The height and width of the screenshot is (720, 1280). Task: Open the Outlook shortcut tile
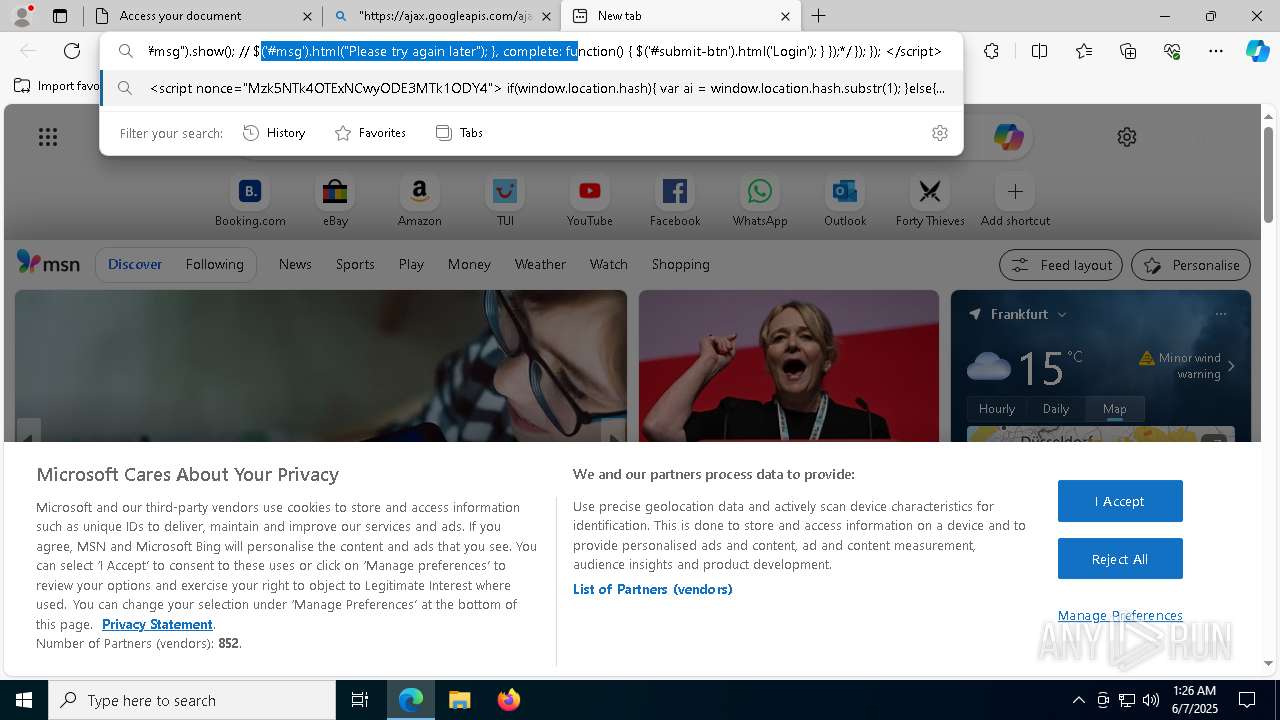point(845,201)
